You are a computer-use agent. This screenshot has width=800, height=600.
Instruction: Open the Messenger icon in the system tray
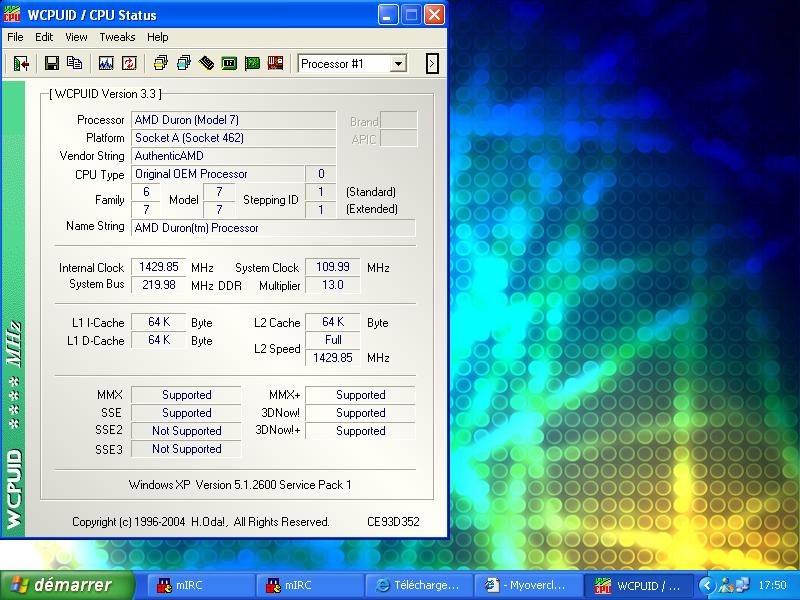[x=727, y=585]
